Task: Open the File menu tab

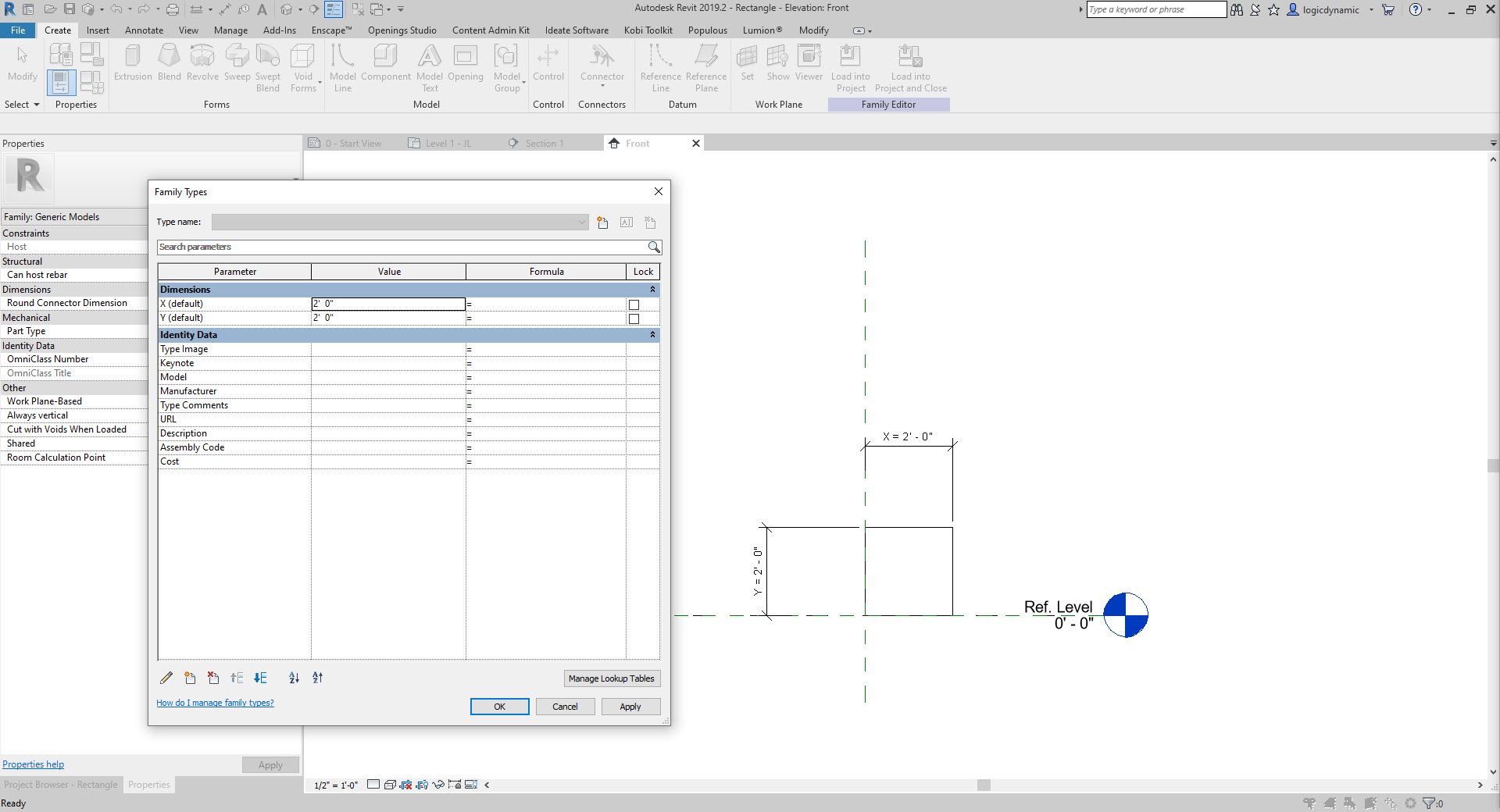Action: tap(18, 30)
